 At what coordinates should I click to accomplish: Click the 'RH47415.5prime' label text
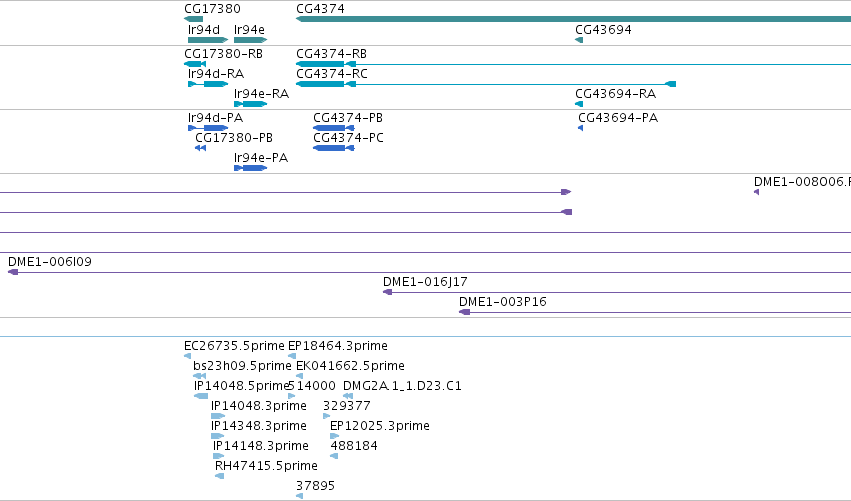coord(266,466)
